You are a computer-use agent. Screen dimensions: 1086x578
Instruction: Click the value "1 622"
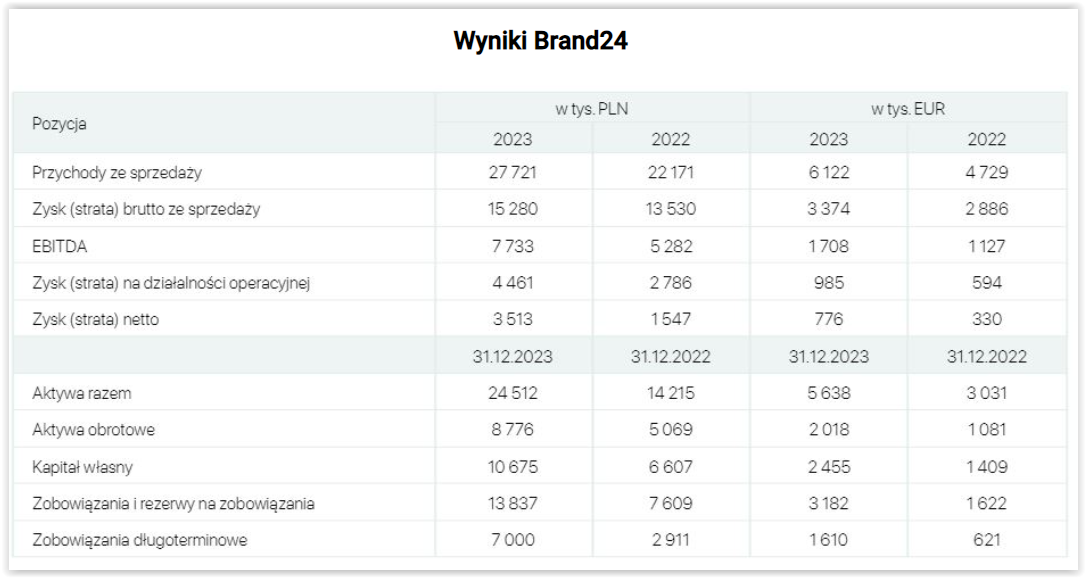(986, 503)
